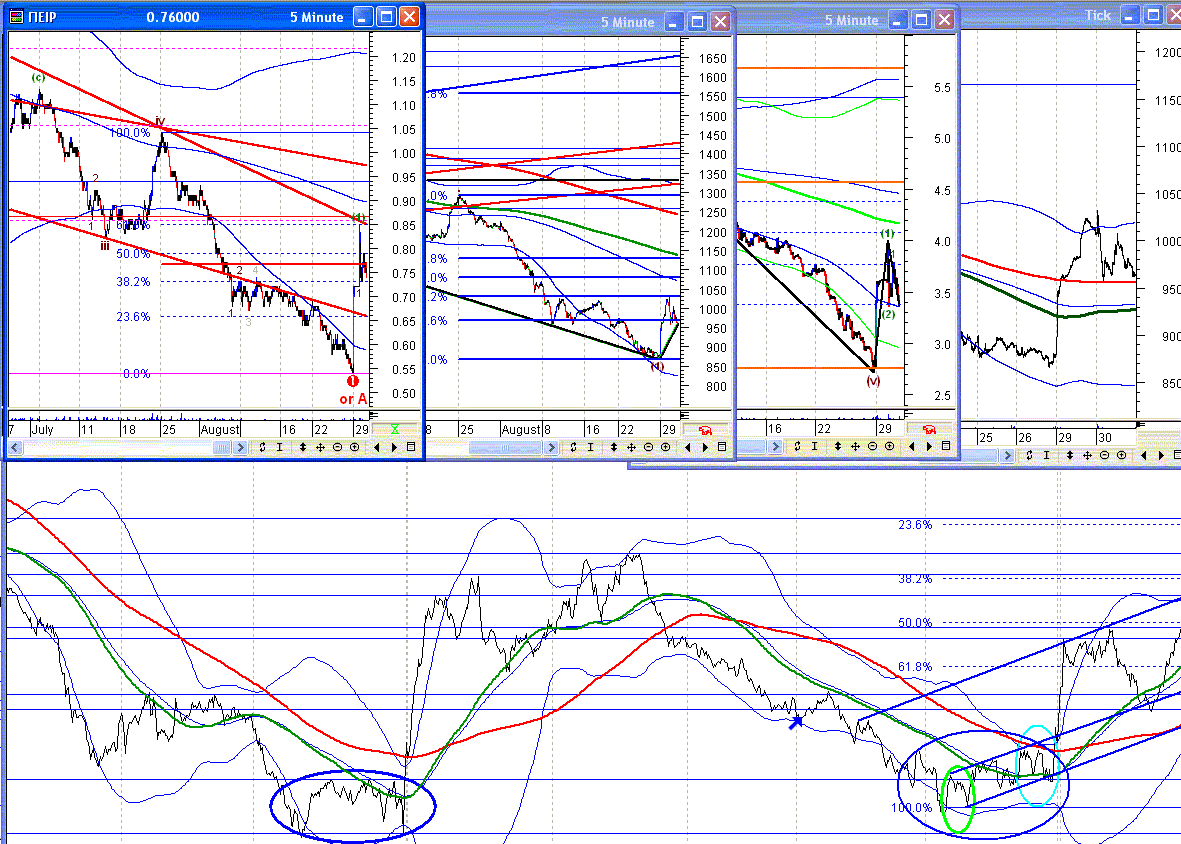Zoom out with the minus icon in the second chart
This screenshot has height=844, width=1181.
[x=648, y=447]
